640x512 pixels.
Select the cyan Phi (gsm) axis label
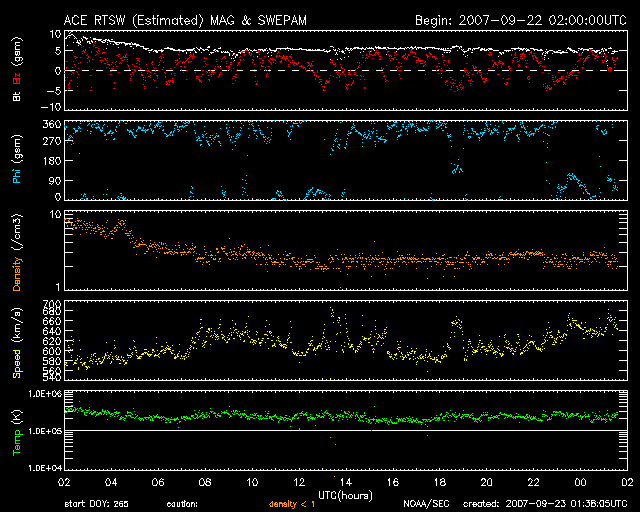[16, 161]
